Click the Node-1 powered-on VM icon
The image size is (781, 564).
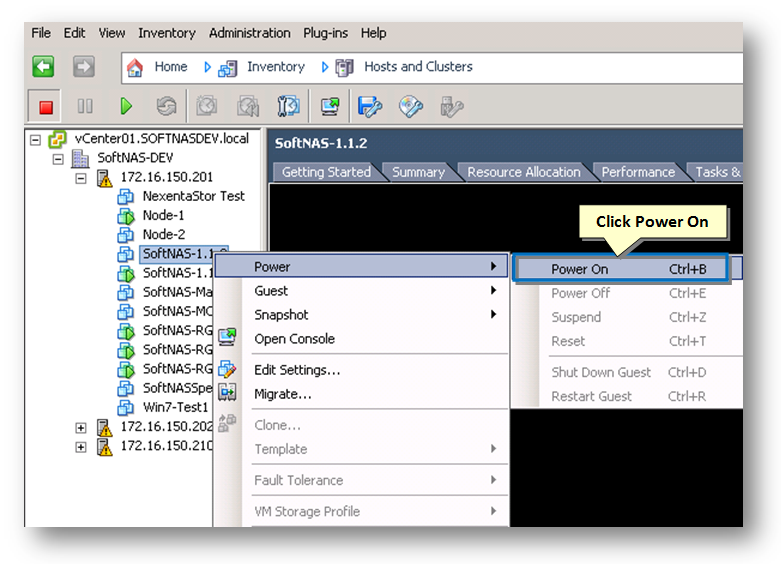pos(126,216)
